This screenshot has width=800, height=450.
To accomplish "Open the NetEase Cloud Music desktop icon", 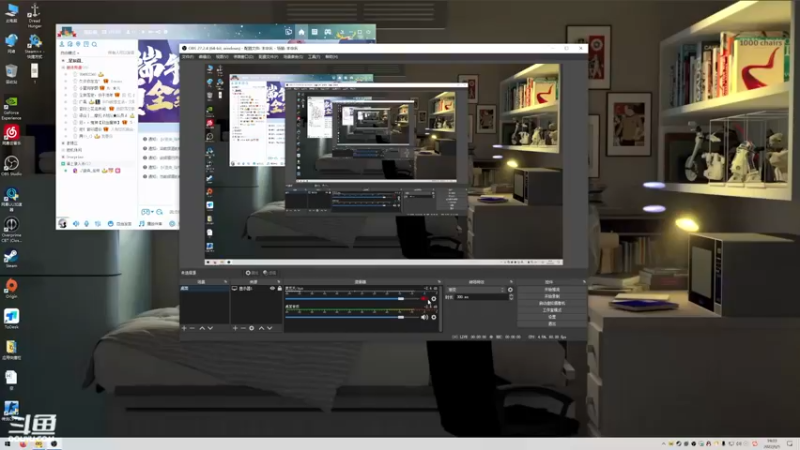I will pyautogui.click(x=11, y=136).
